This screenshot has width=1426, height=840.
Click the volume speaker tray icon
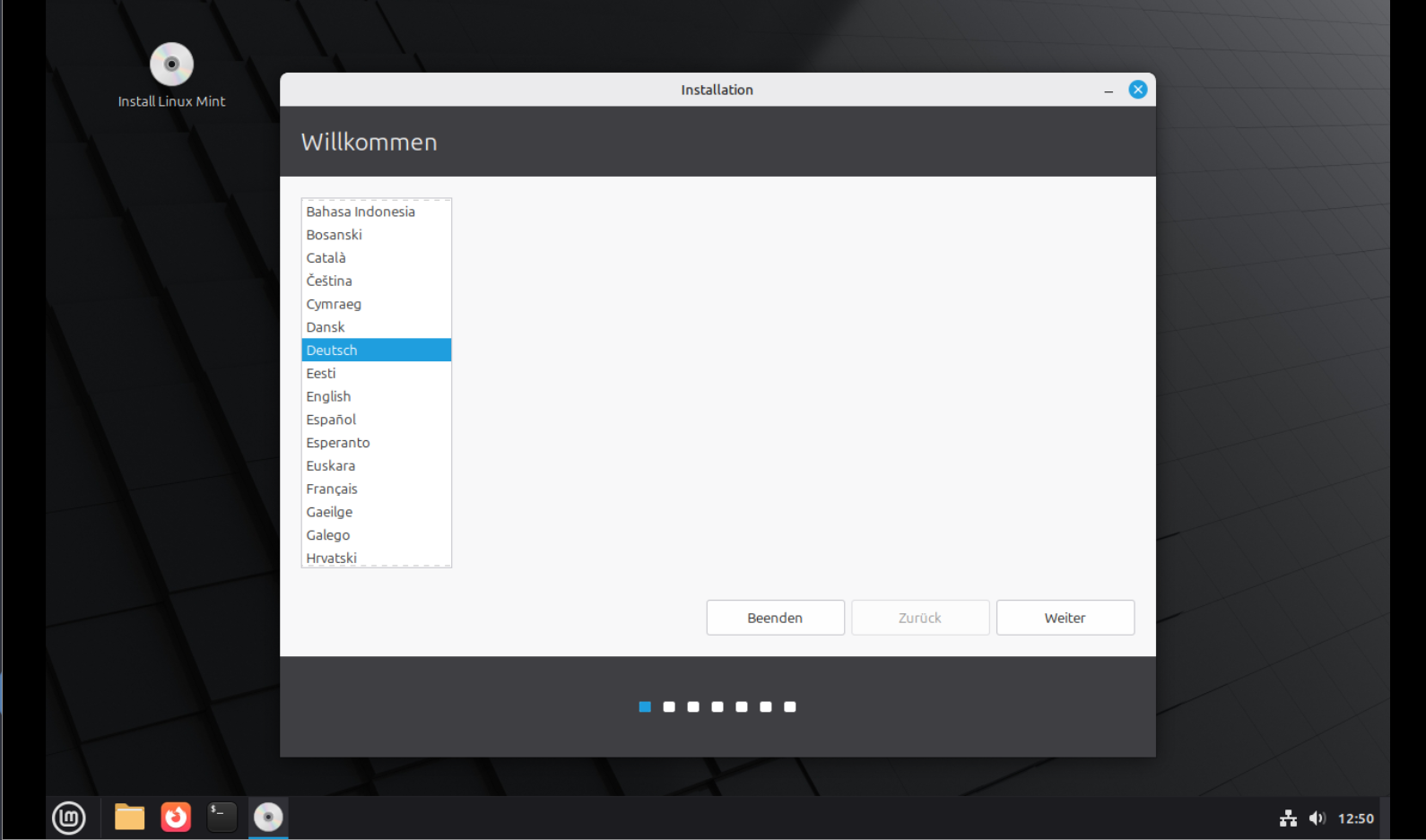[x=1317, y=818]
